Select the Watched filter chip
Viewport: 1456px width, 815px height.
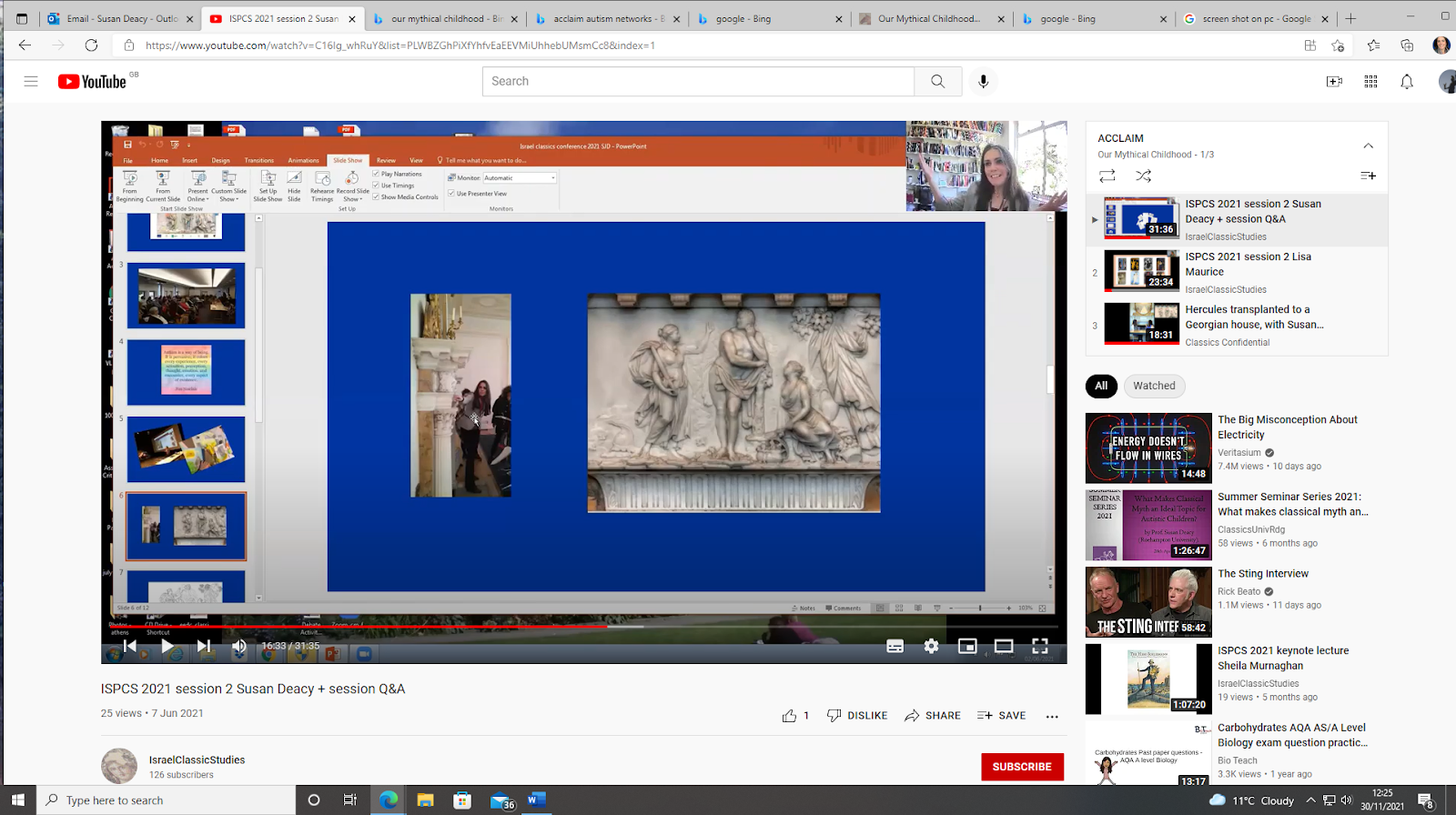1154,386
